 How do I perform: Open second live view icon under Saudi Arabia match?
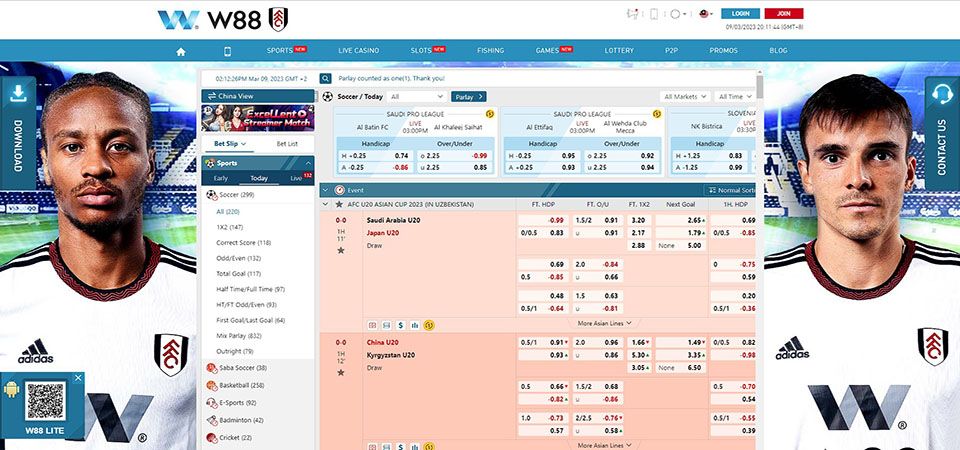(386, 325)
